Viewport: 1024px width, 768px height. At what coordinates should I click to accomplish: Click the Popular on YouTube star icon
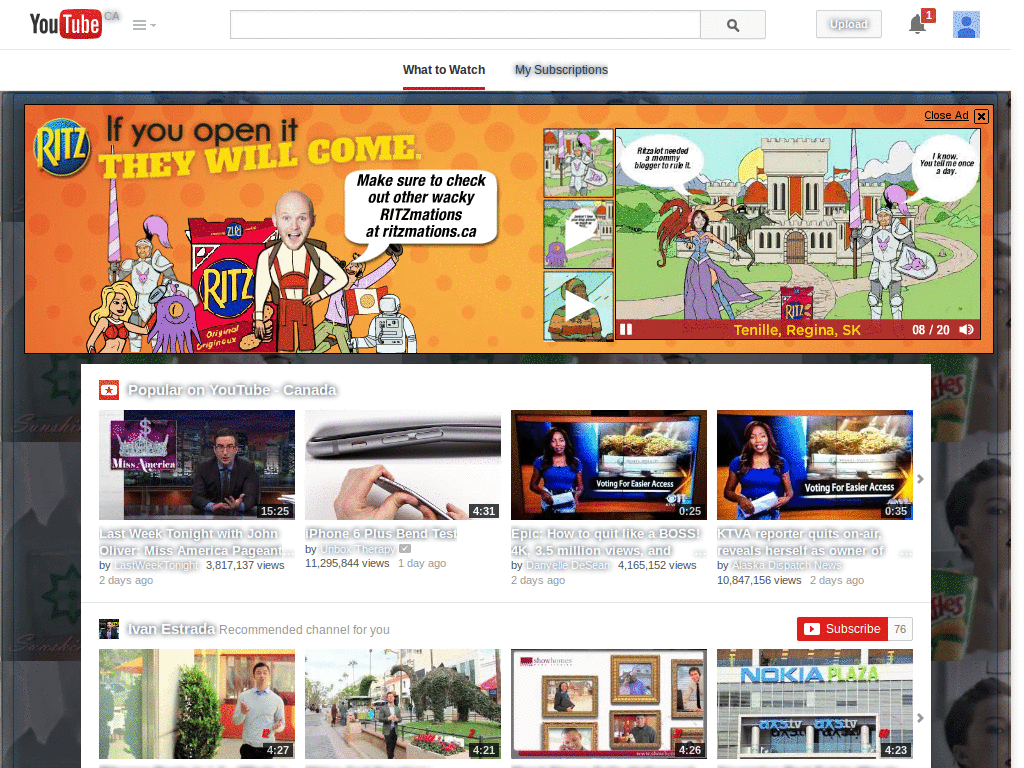point(108,390)
